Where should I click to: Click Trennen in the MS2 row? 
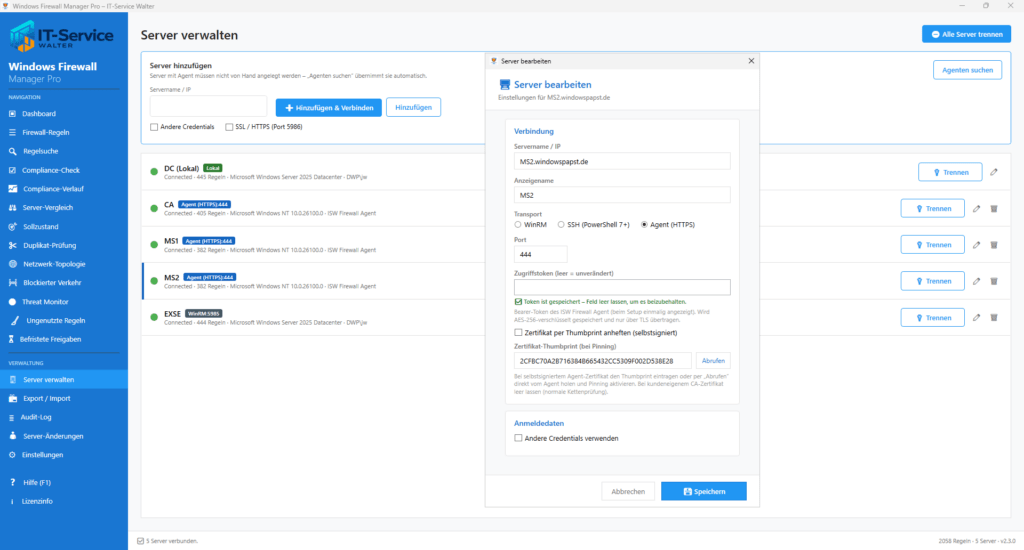(933, 281)
